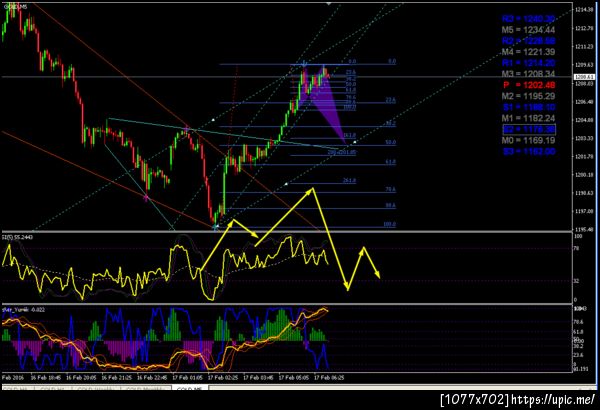Viewport: 600px width, 410px height.
Task: Click the 17 Feb 01:05 time axis label
Action: pos(188,377)
